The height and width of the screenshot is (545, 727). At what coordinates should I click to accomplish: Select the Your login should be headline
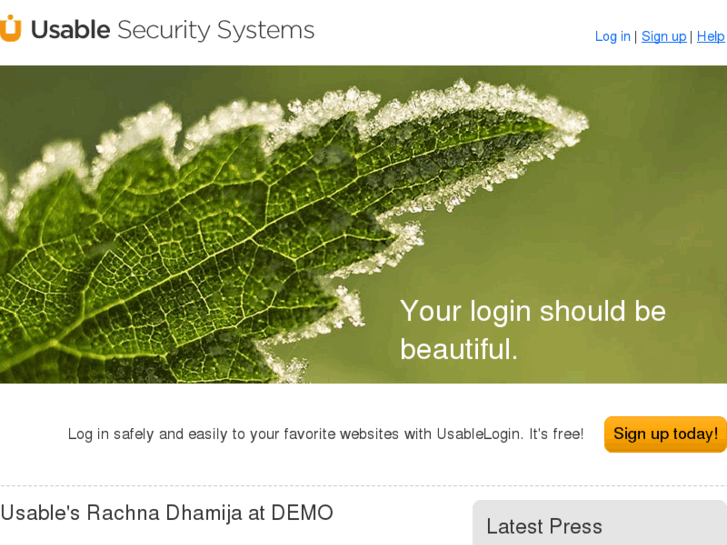tap(533, 311)
